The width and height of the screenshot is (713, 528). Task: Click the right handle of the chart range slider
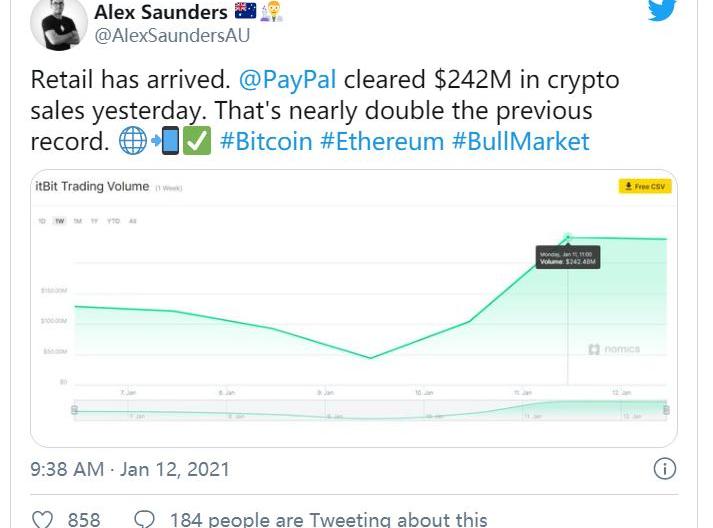click(x=665, y=409)
